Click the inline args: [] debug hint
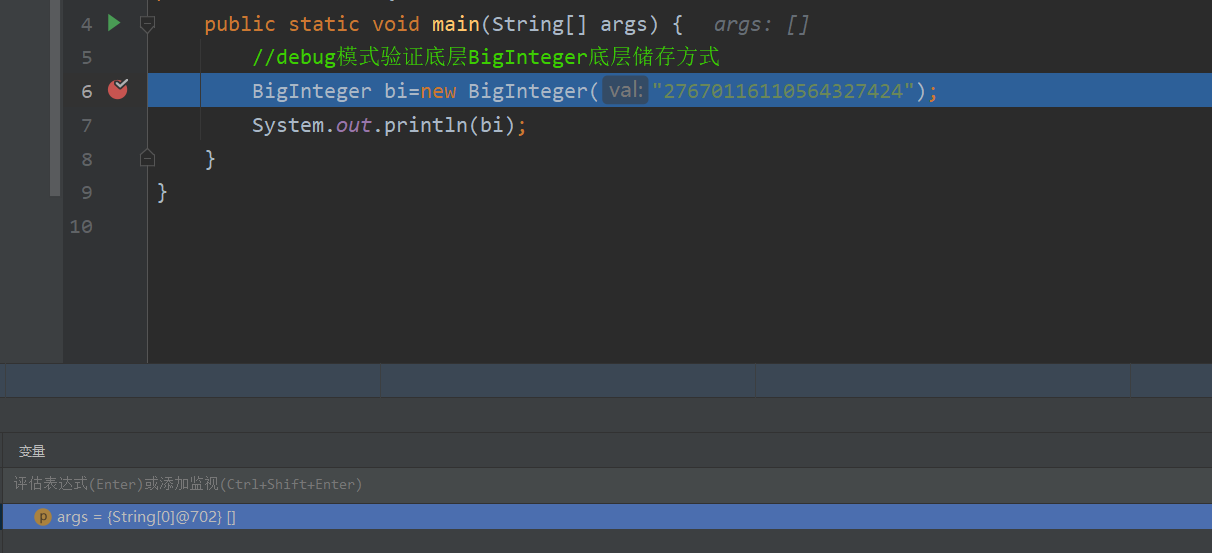Screen dimensions: 1212x553 (761, 24)
